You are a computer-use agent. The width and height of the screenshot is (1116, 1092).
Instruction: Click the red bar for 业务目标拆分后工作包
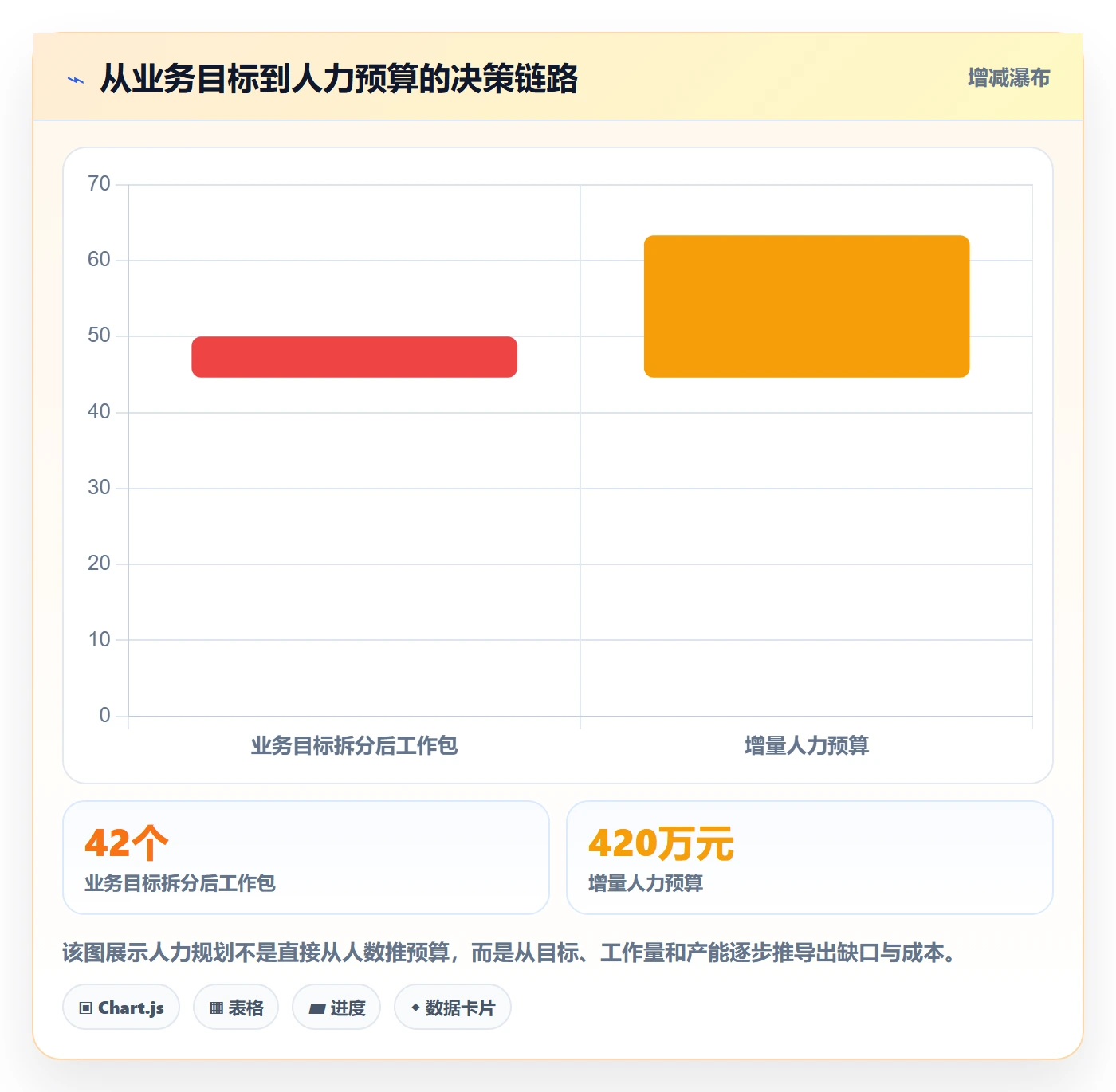[355, 357]
